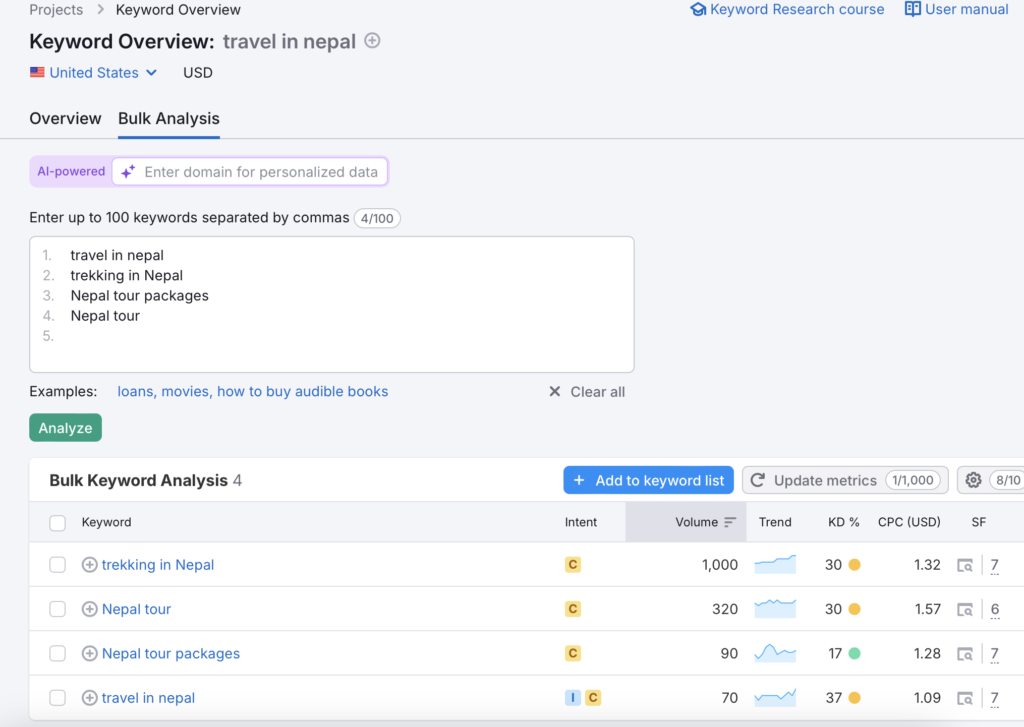Click the Analyze button
Screen dimensions: 1024x727
65,427
